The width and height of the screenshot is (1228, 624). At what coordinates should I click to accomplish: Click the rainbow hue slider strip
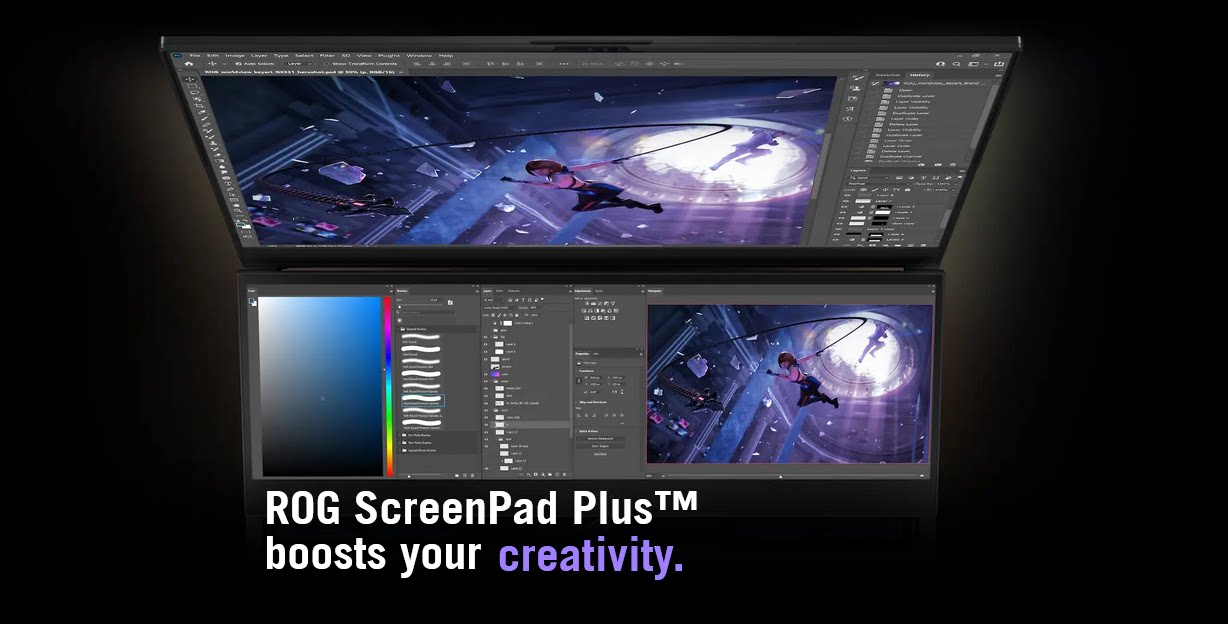point(388,386)
